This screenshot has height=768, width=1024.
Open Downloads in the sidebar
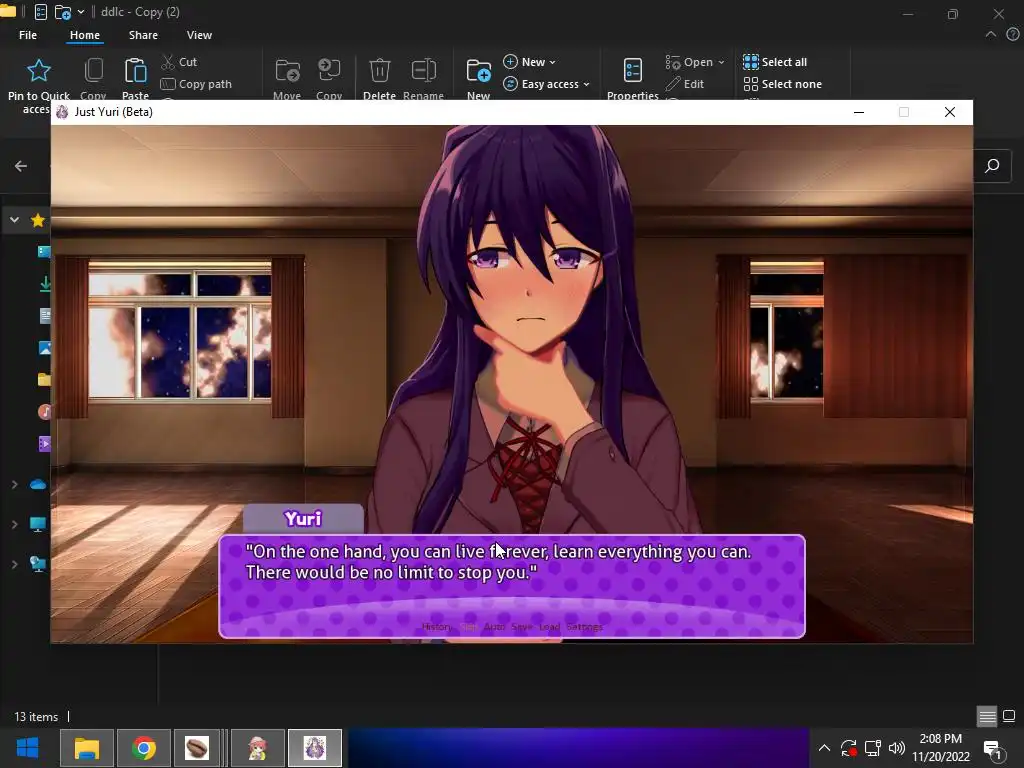coord(44,284)
